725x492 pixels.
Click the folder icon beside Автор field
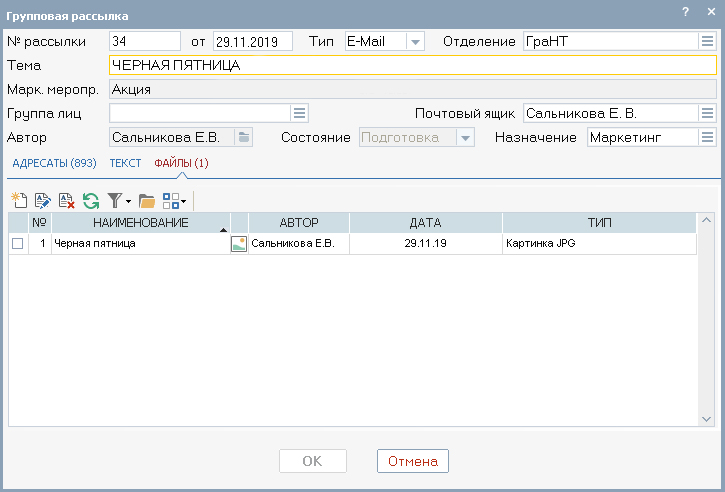(x=244, y=137)
